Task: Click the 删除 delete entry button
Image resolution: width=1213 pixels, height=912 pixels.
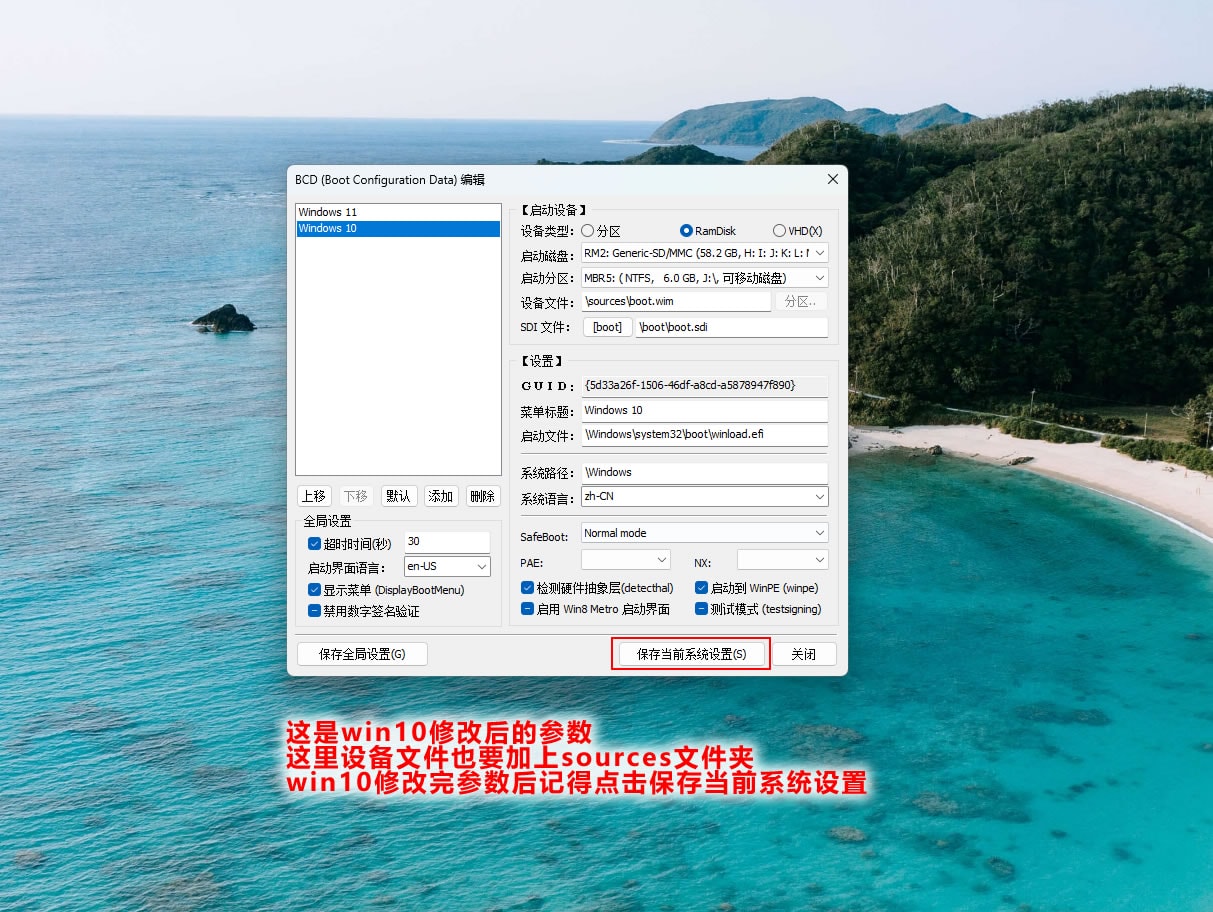Action: (x=482, y=496)
